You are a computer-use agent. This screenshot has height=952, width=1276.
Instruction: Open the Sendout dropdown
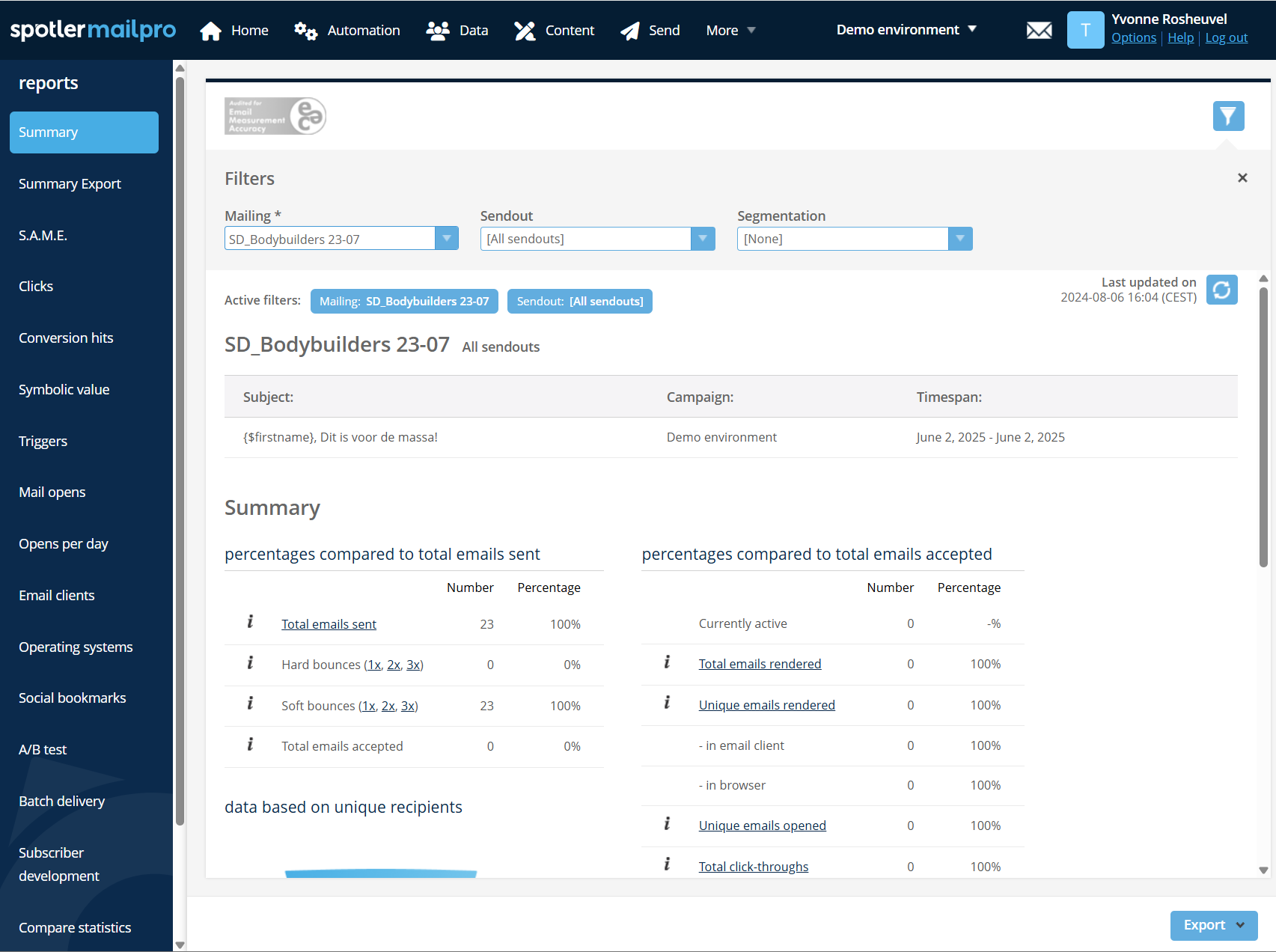pyautogui.click(x=597, y=239)
